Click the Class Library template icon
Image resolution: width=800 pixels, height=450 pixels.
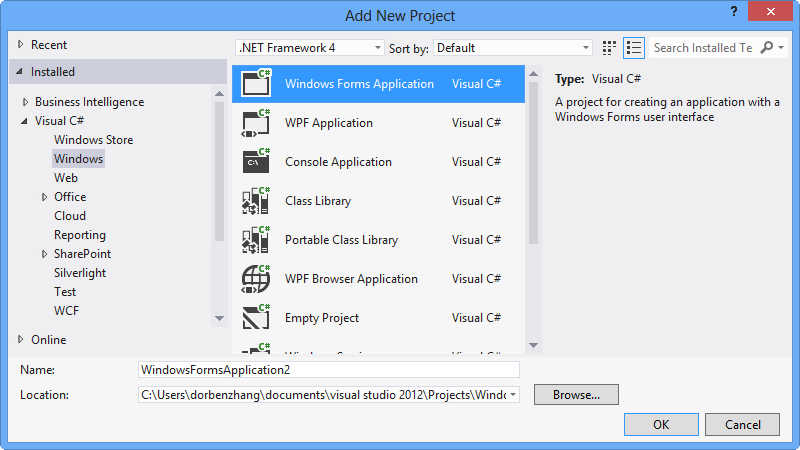click(x=256, y=201)
